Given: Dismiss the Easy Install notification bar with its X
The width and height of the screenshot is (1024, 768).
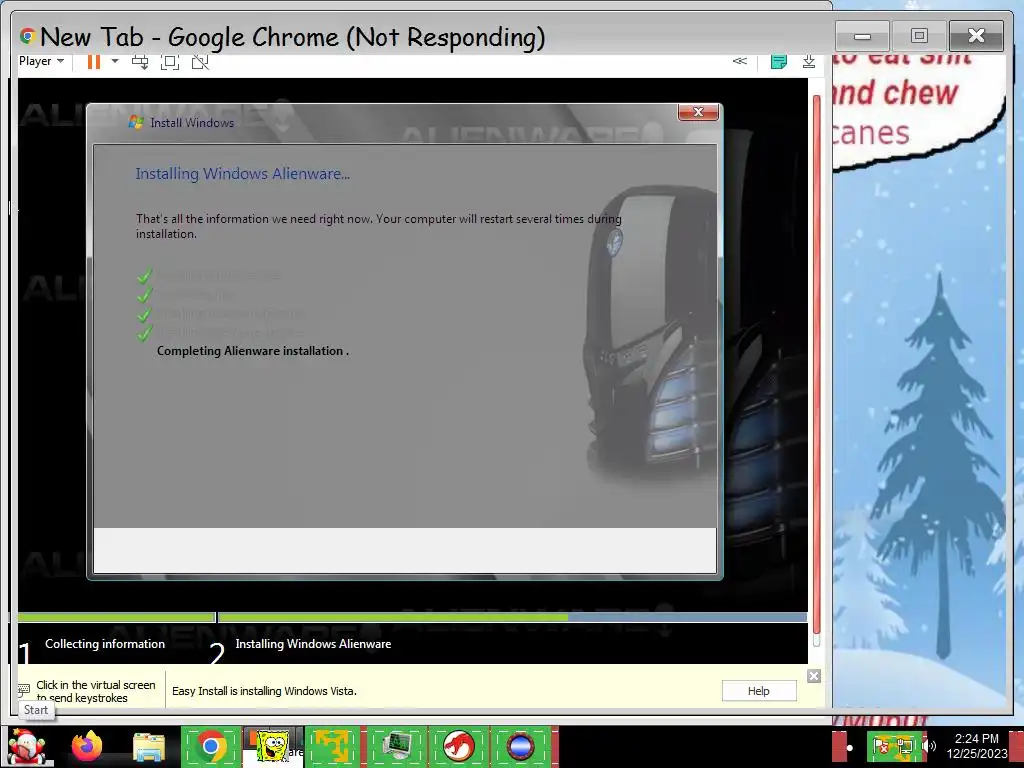Looking at the screenshot, I should pyautogui.click(x=814, y=676).
